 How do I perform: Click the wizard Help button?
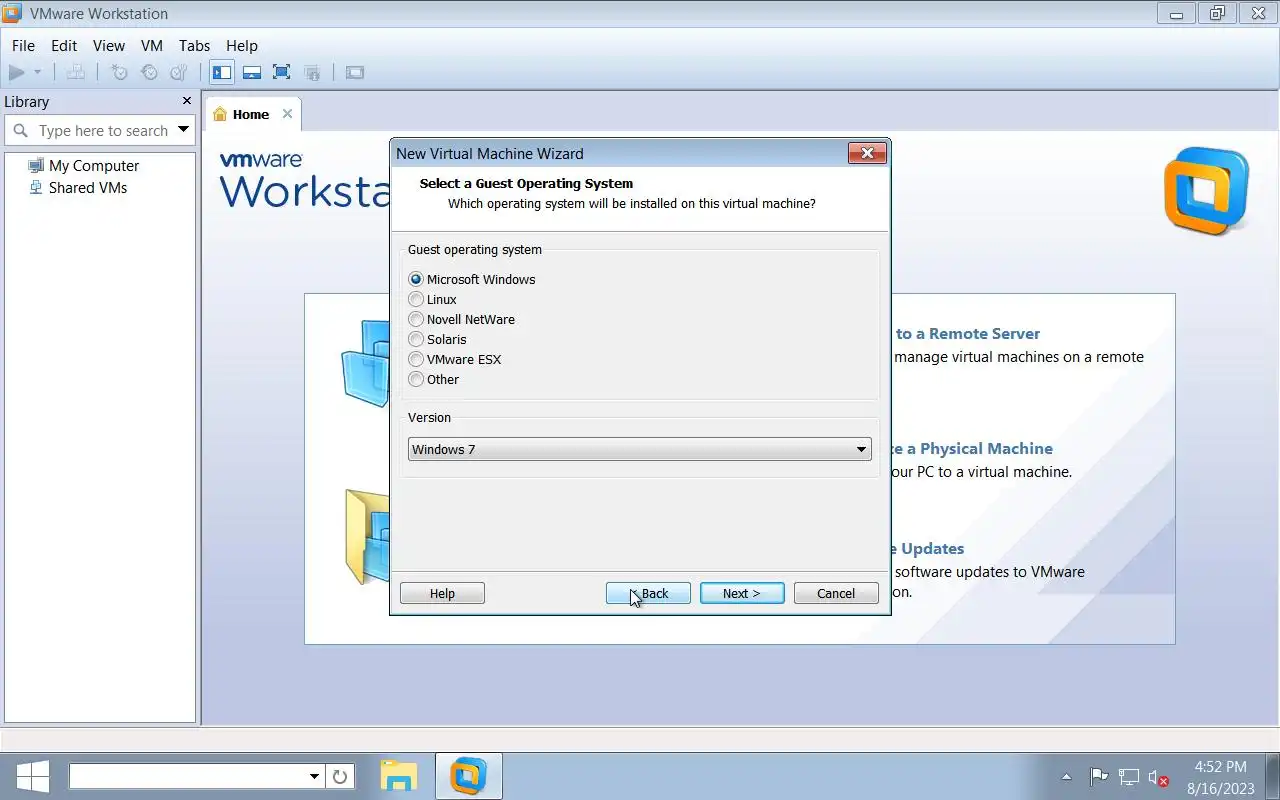(442, 593)
